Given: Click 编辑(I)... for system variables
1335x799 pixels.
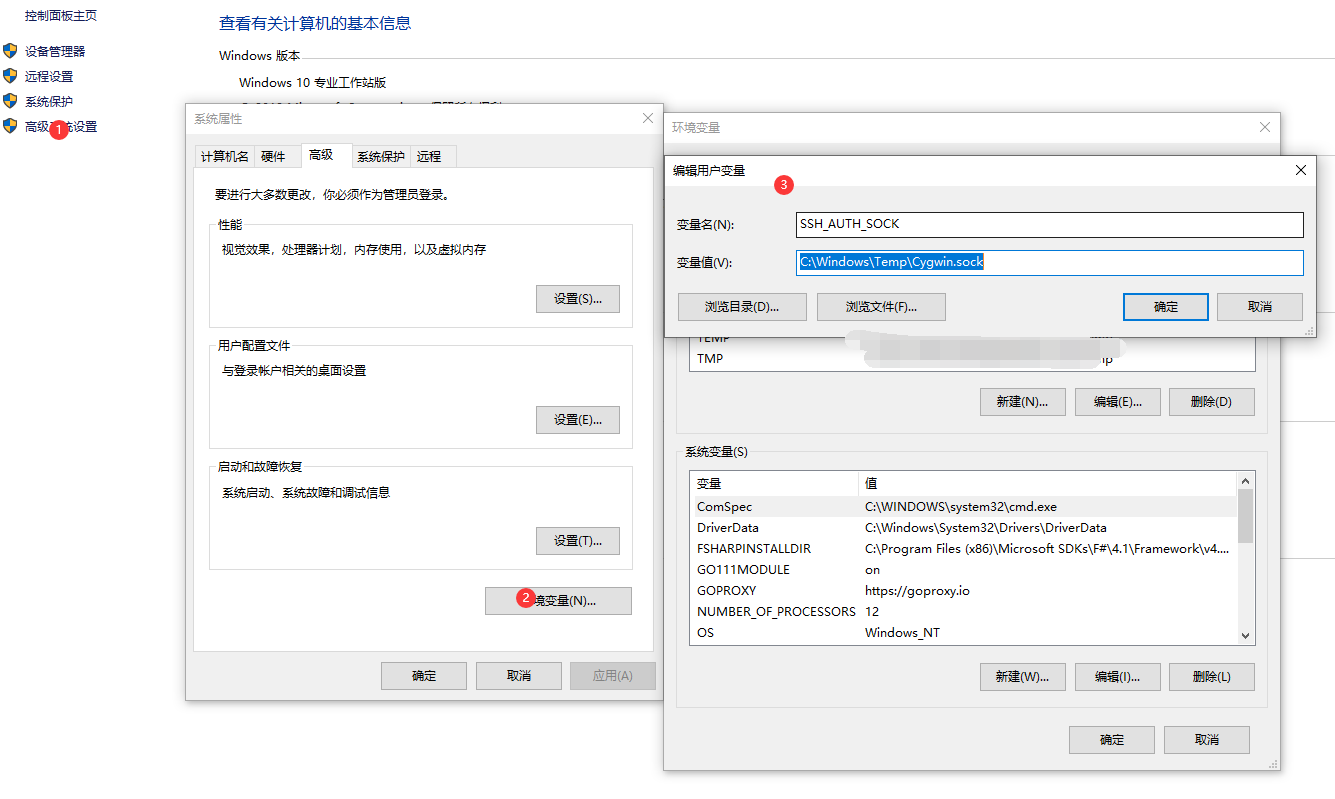Looking at the screenshot, I should point(1117,676).
